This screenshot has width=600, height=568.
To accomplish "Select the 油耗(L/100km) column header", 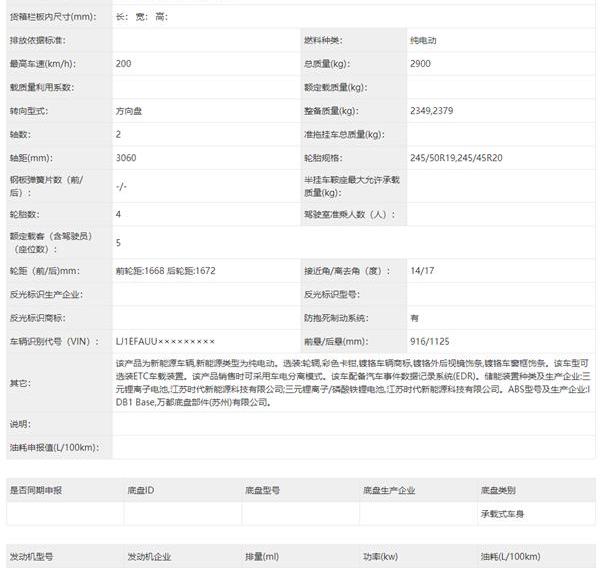I will point(510,557).
